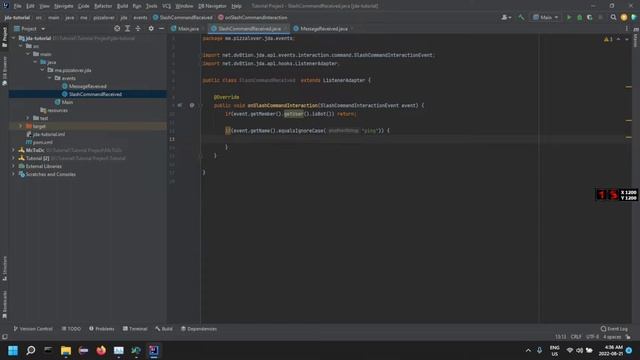The height and width of the screenshot is (360, 640).
Task: Open the Project view selector dropdown
Action: tap(29, 29)
